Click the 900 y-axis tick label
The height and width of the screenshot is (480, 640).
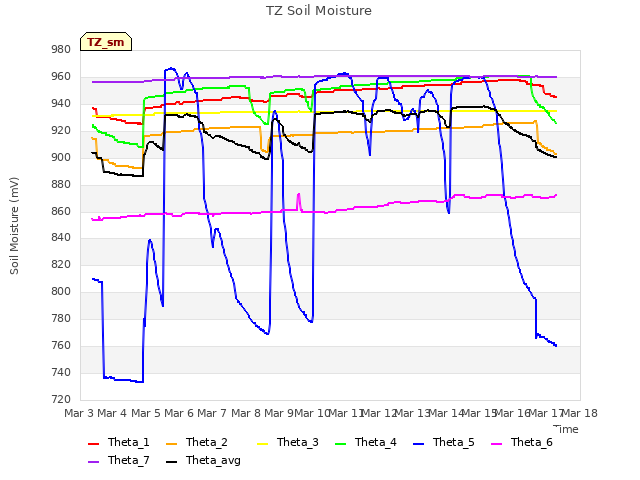[x=61, y=157]
